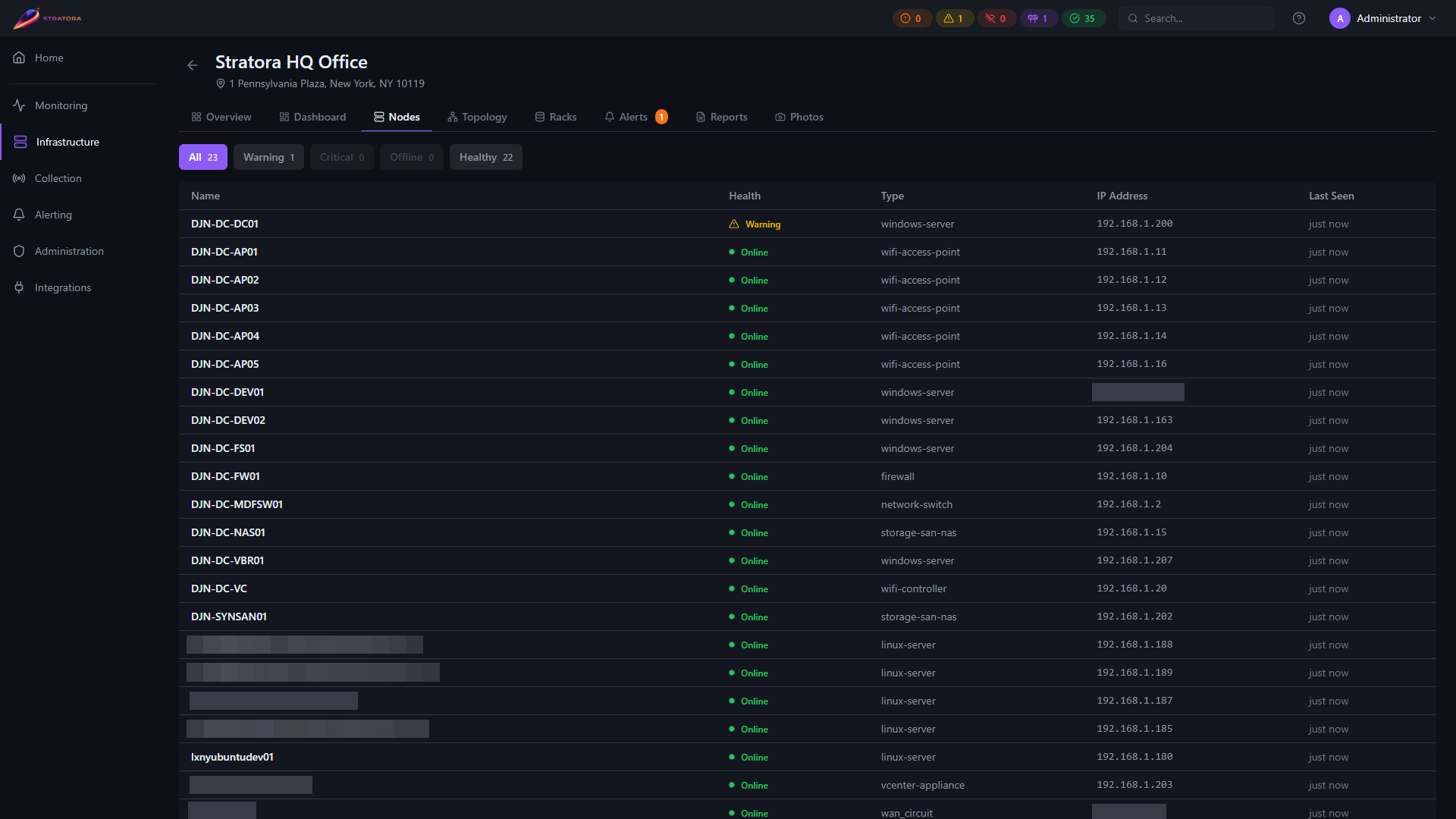This screenshot has height=819, width=1456.
Task: Expand the Administrator account dropdown chevron
Action: coord(1432,18)
